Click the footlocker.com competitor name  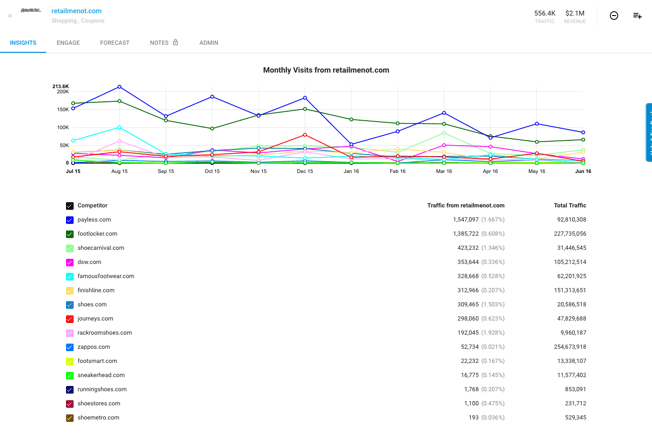(97, 234)
